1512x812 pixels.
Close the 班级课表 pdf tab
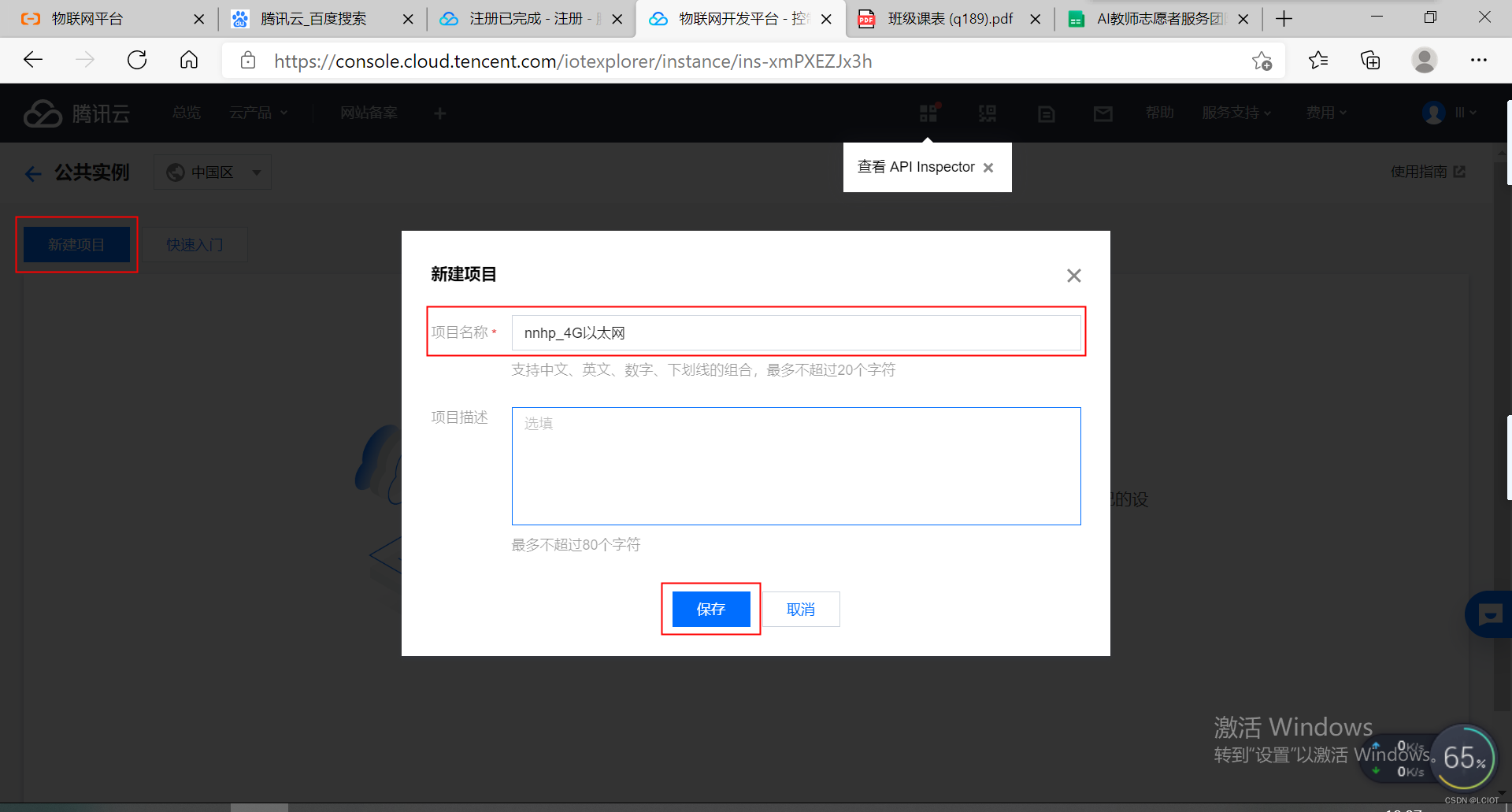[x=1035, y=19]
